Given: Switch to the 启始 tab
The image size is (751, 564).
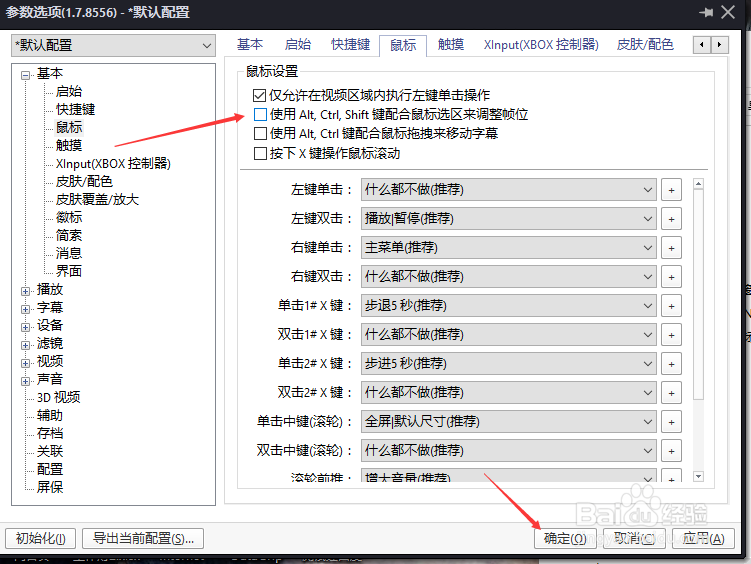Looking at the screenshot, I should pos(297,45).
